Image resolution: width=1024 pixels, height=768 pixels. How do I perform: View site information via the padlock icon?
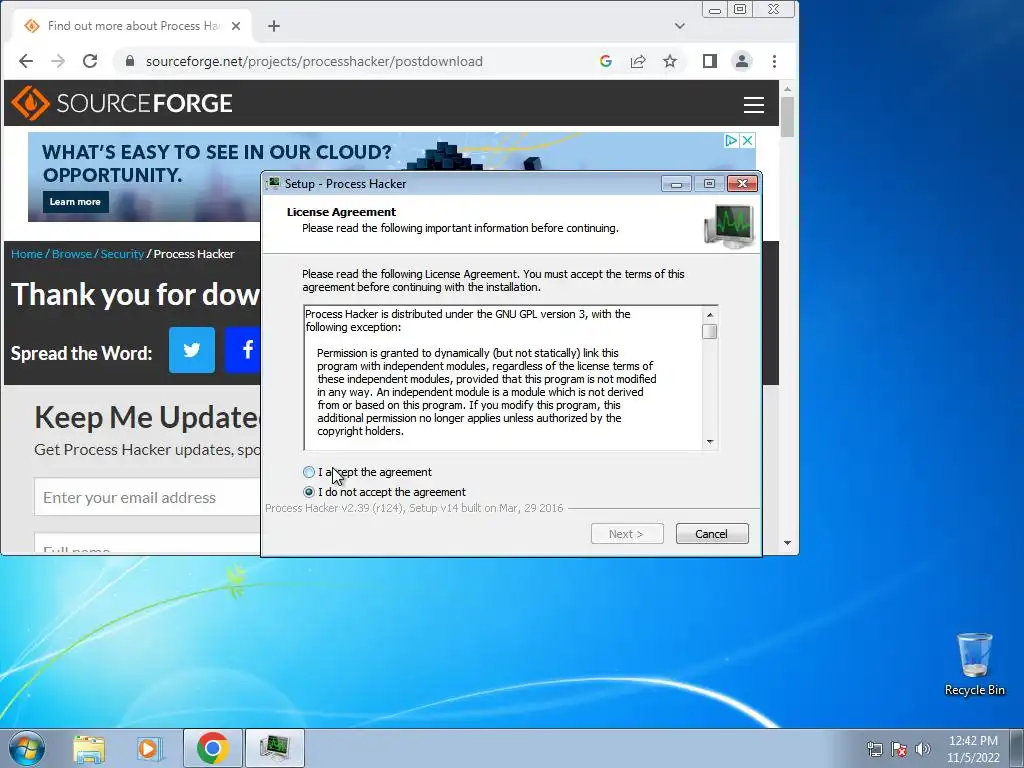point(130,61)
